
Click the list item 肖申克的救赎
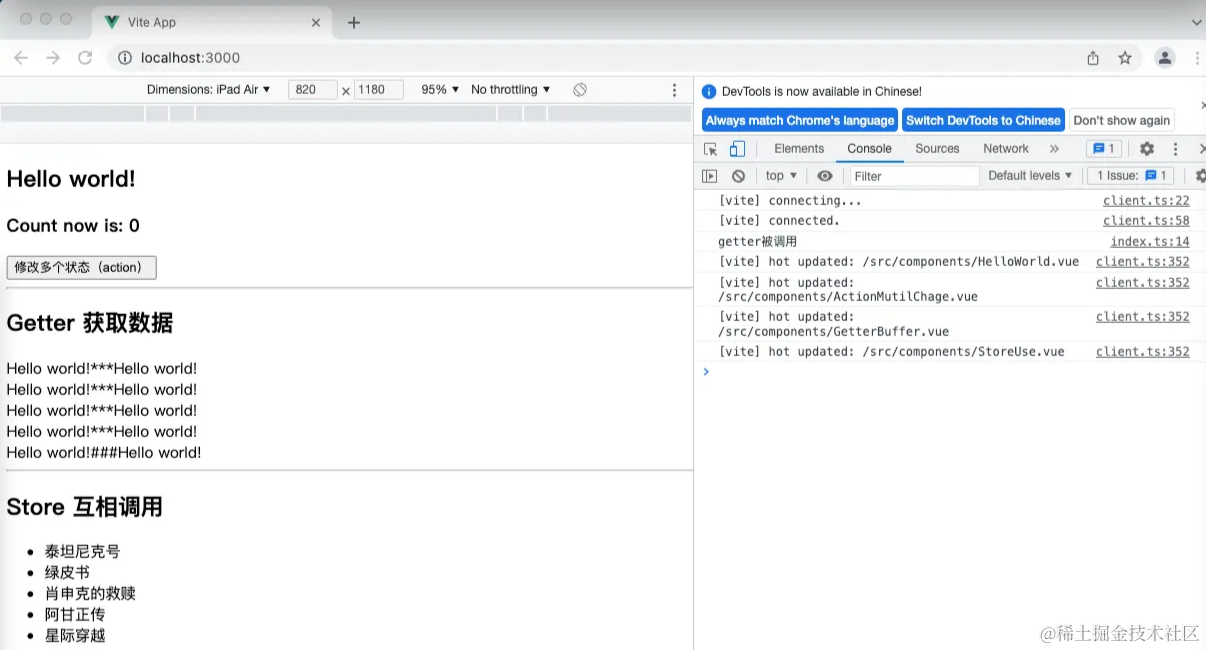point(90,593)
